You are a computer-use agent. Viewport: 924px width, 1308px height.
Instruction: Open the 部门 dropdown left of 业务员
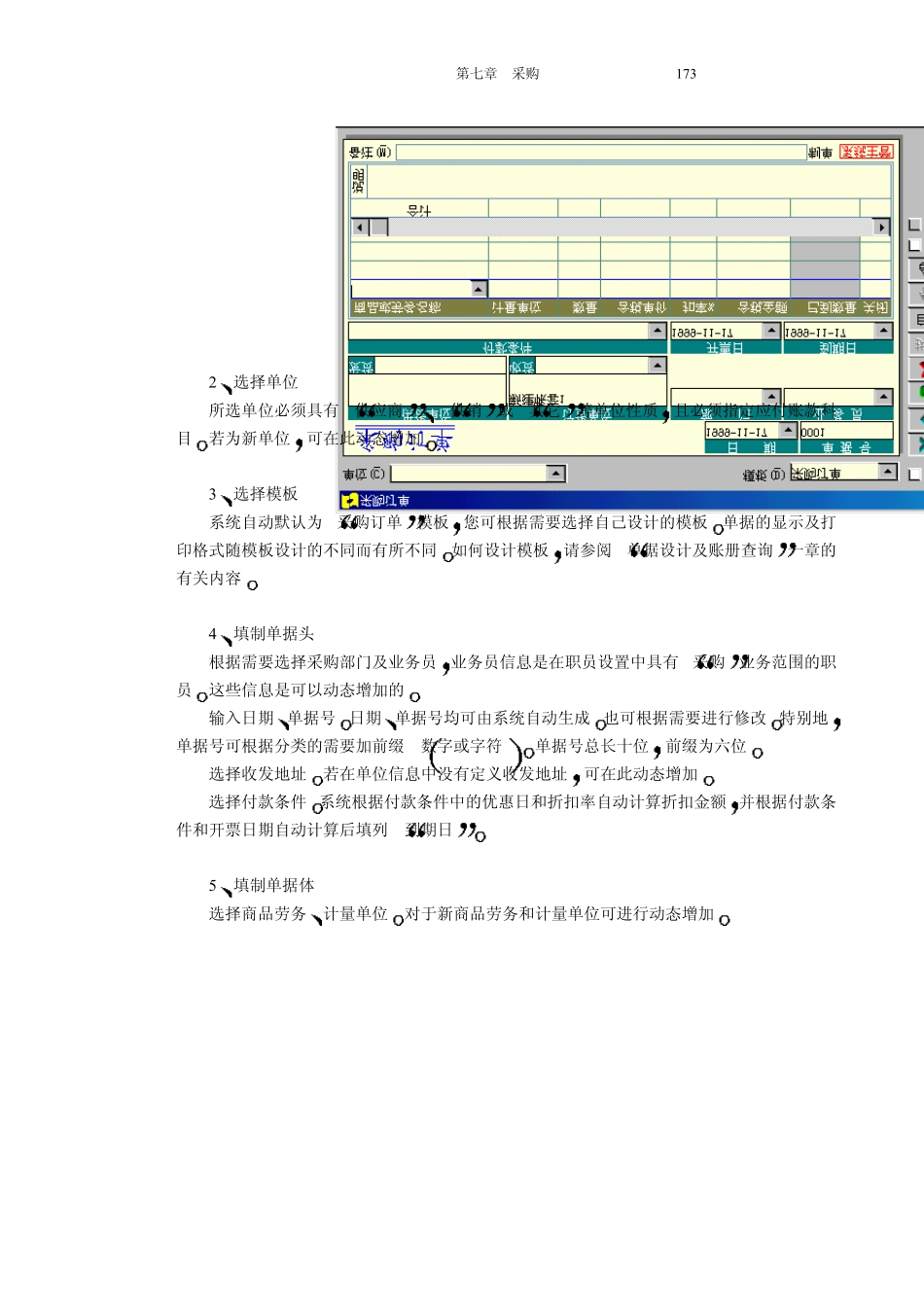pos(771,397)
